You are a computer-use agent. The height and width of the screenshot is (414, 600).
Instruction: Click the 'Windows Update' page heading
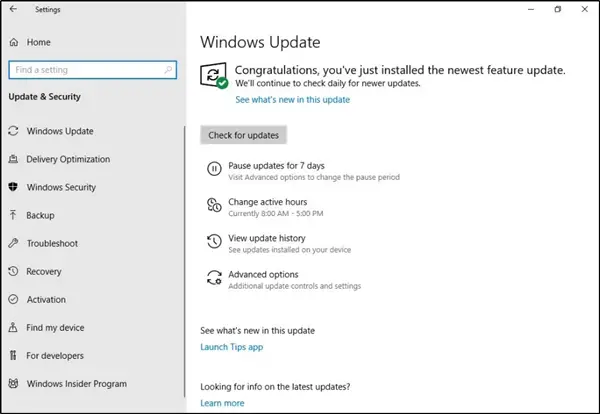[x=260, y=42]
